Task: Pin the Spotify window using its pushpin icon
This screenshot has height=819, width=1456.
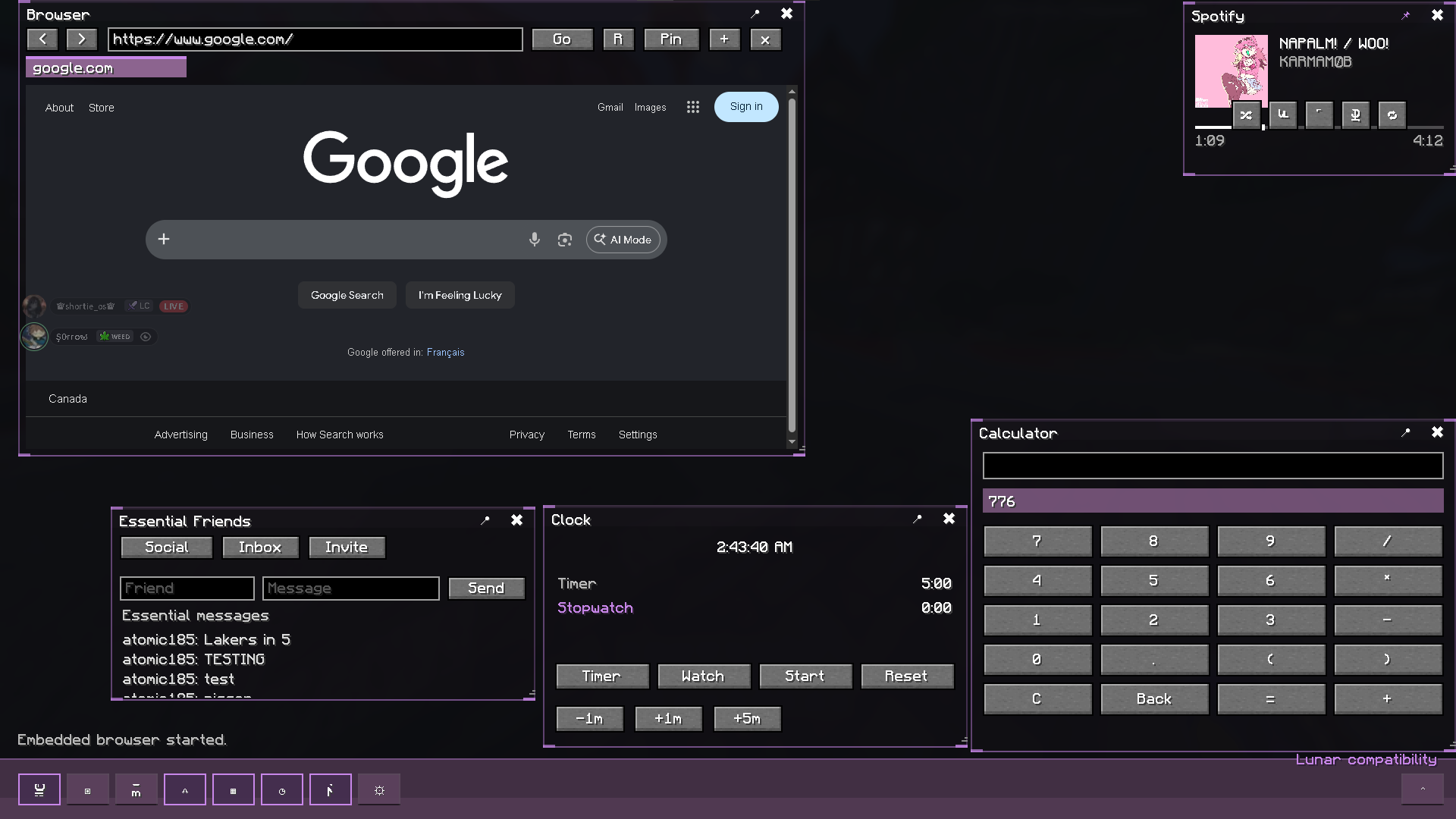Action: (x=1406, y=15)
